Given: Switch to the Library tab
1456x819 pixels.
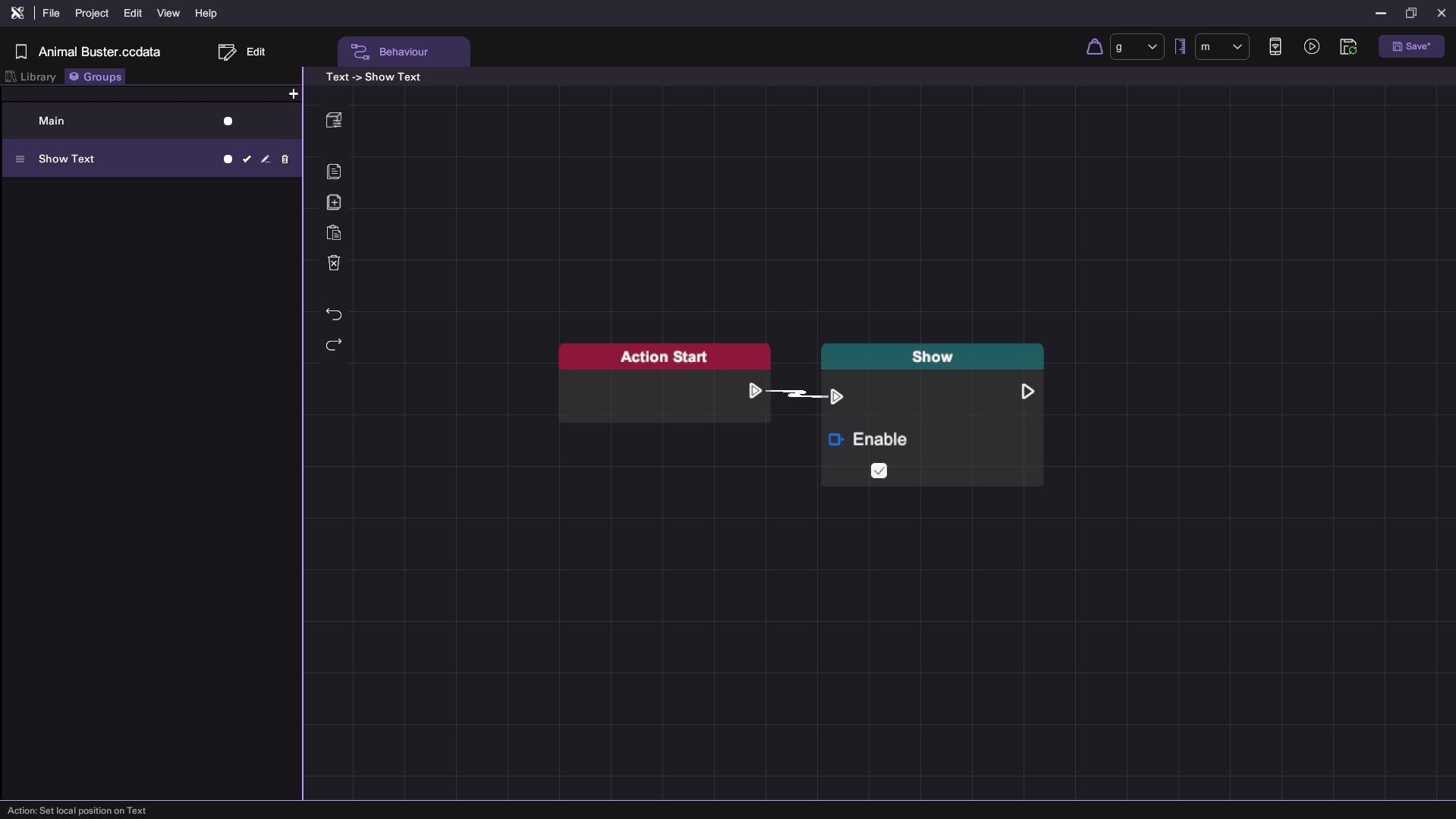Looking at the screenshot, I should coord(31,77).
